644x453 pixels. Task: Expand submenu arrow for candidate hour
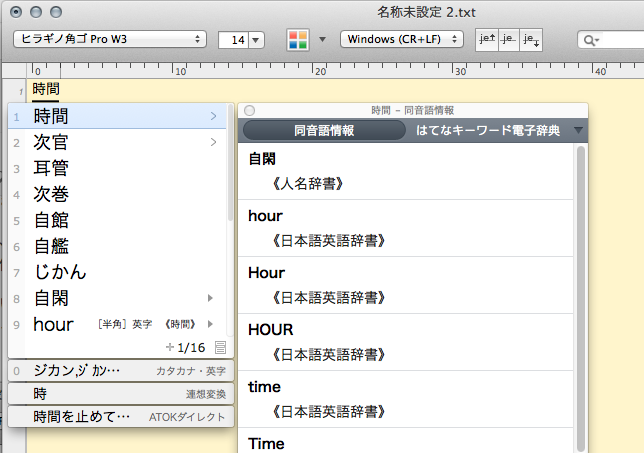click(210, 324)
